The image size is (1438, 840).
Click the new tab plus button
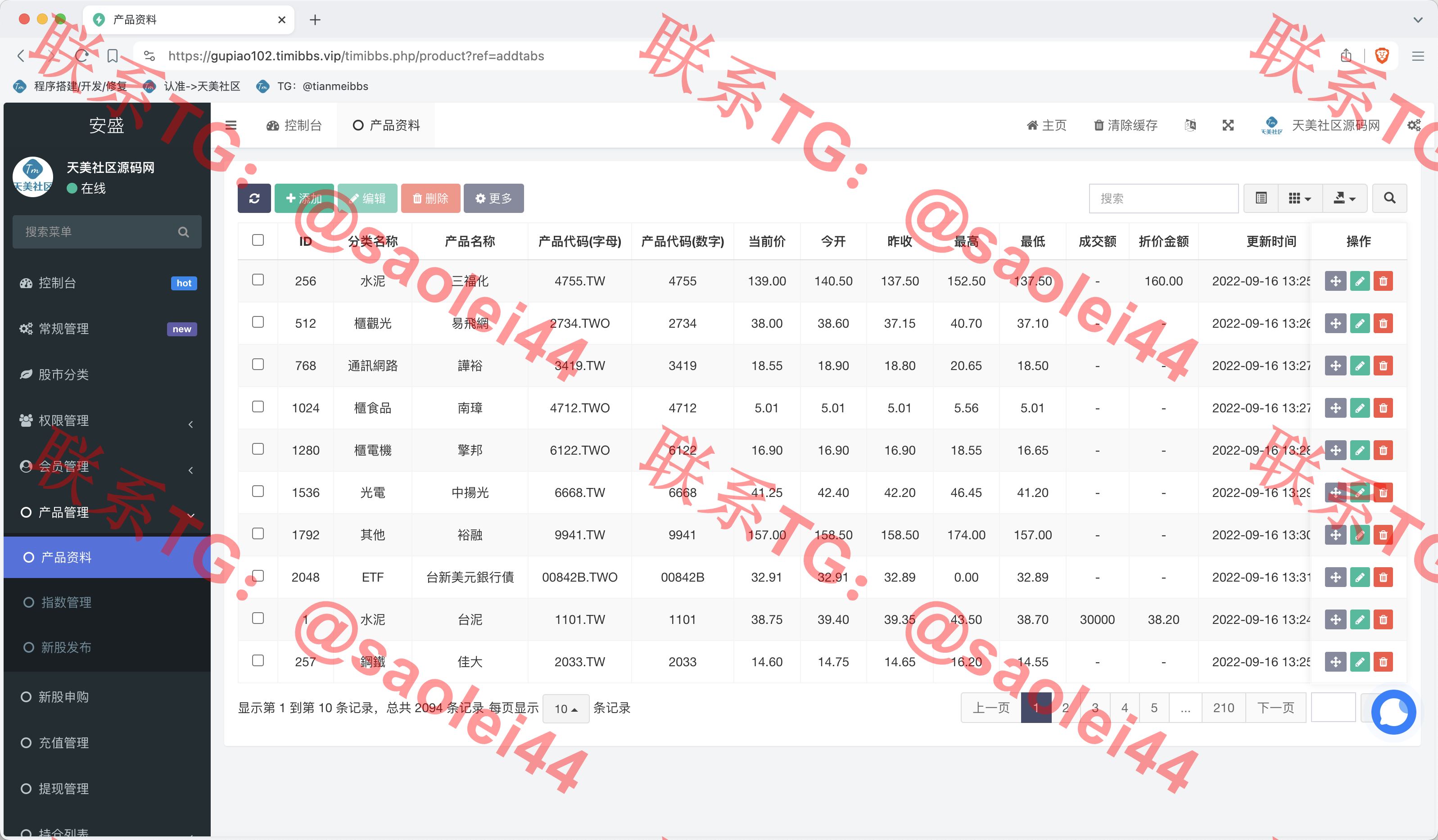315,20
